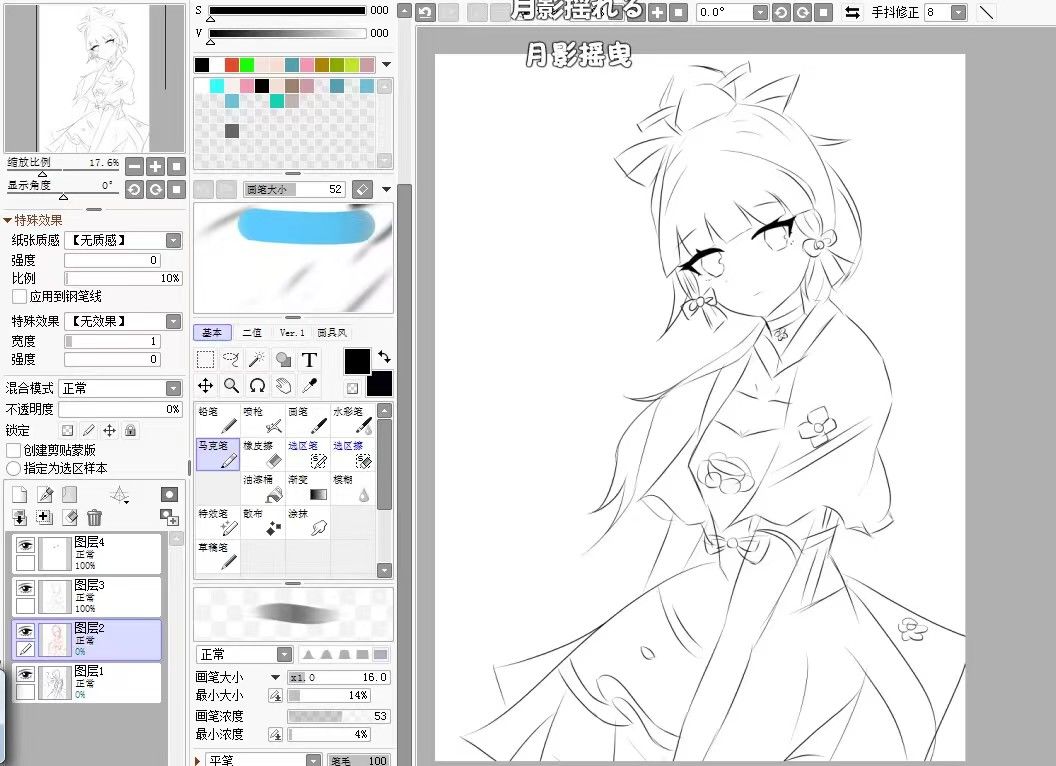Select the hand pan tool
The image size is (1056, 766).
(283, 385)
